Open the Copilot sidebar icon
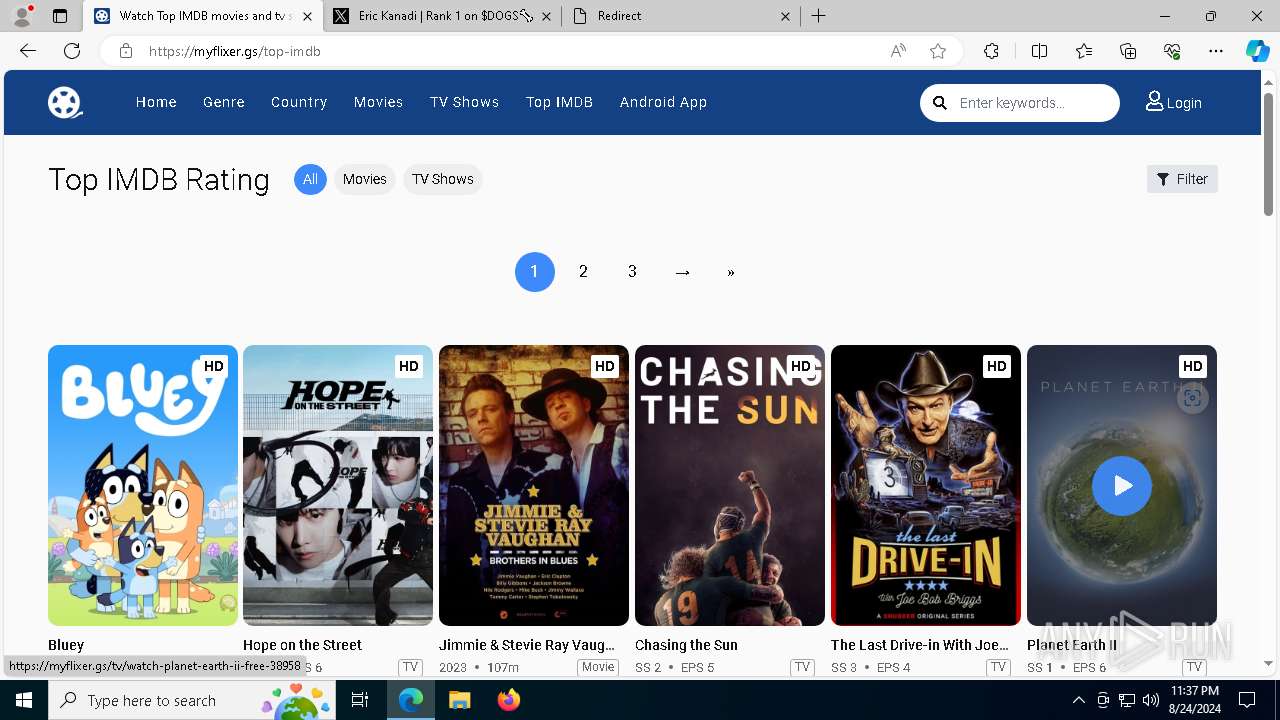Viewport: 1280px width, 720px height. click(x=1257, y=51)
